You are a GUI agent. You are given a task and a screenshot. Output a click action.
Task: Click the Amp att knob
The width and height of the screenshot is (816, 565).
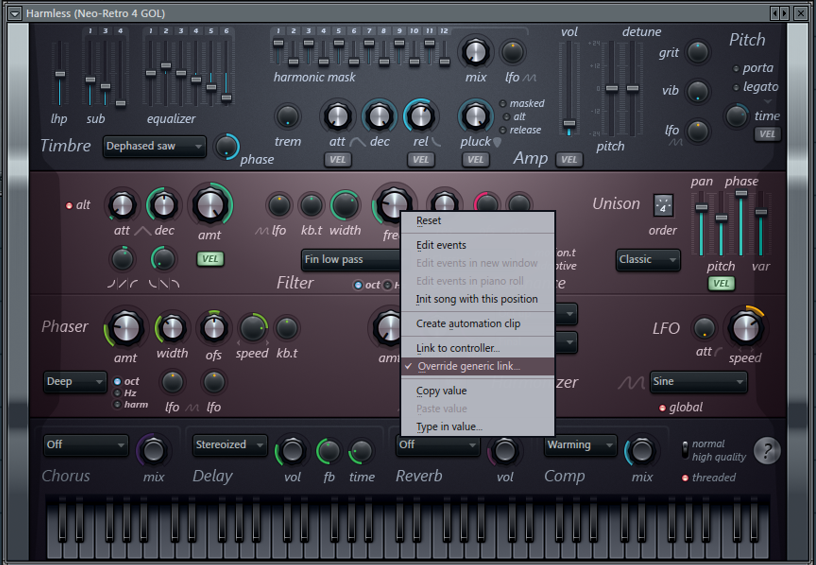(337, 115)
